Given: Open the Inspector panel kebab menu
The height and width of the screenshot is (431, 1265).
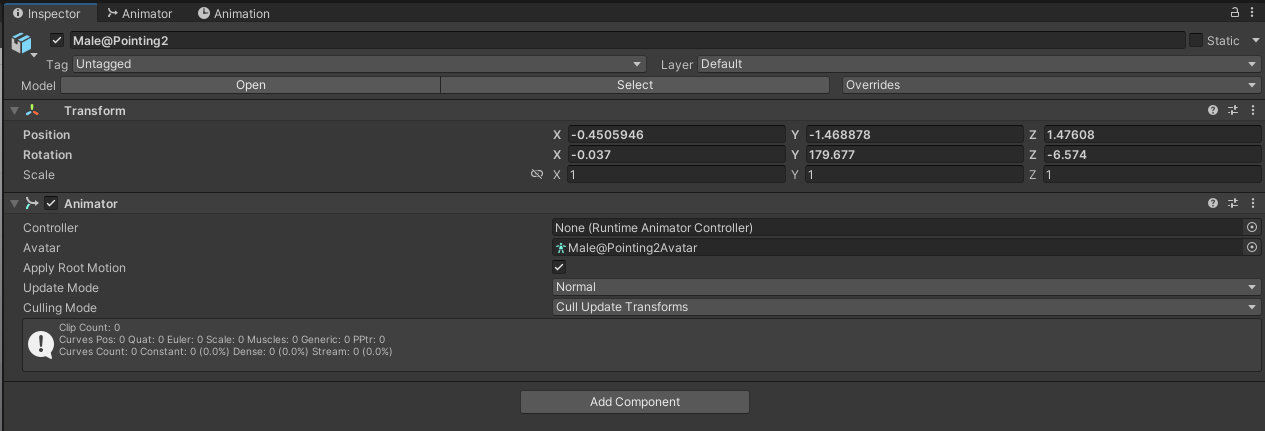Looking at the screenshot, I should (1253, 13).
